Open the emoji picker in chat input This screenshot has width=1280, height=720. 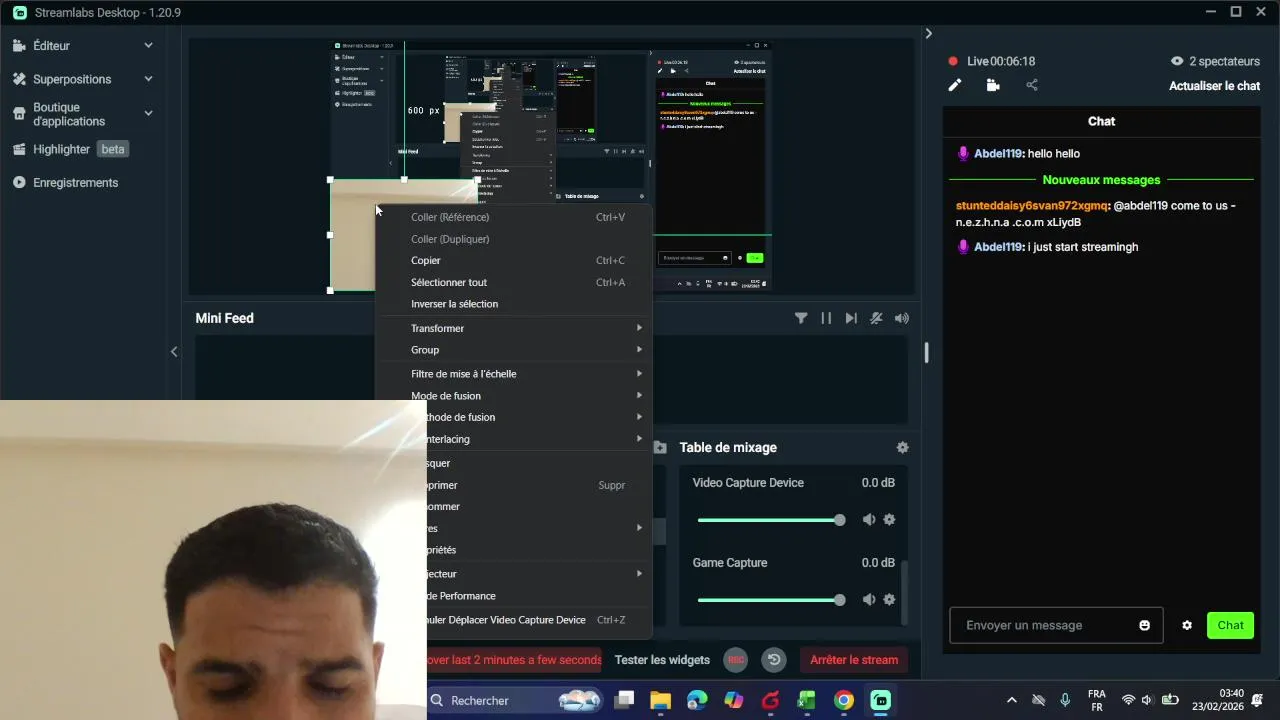click(x=1144, y=626)
